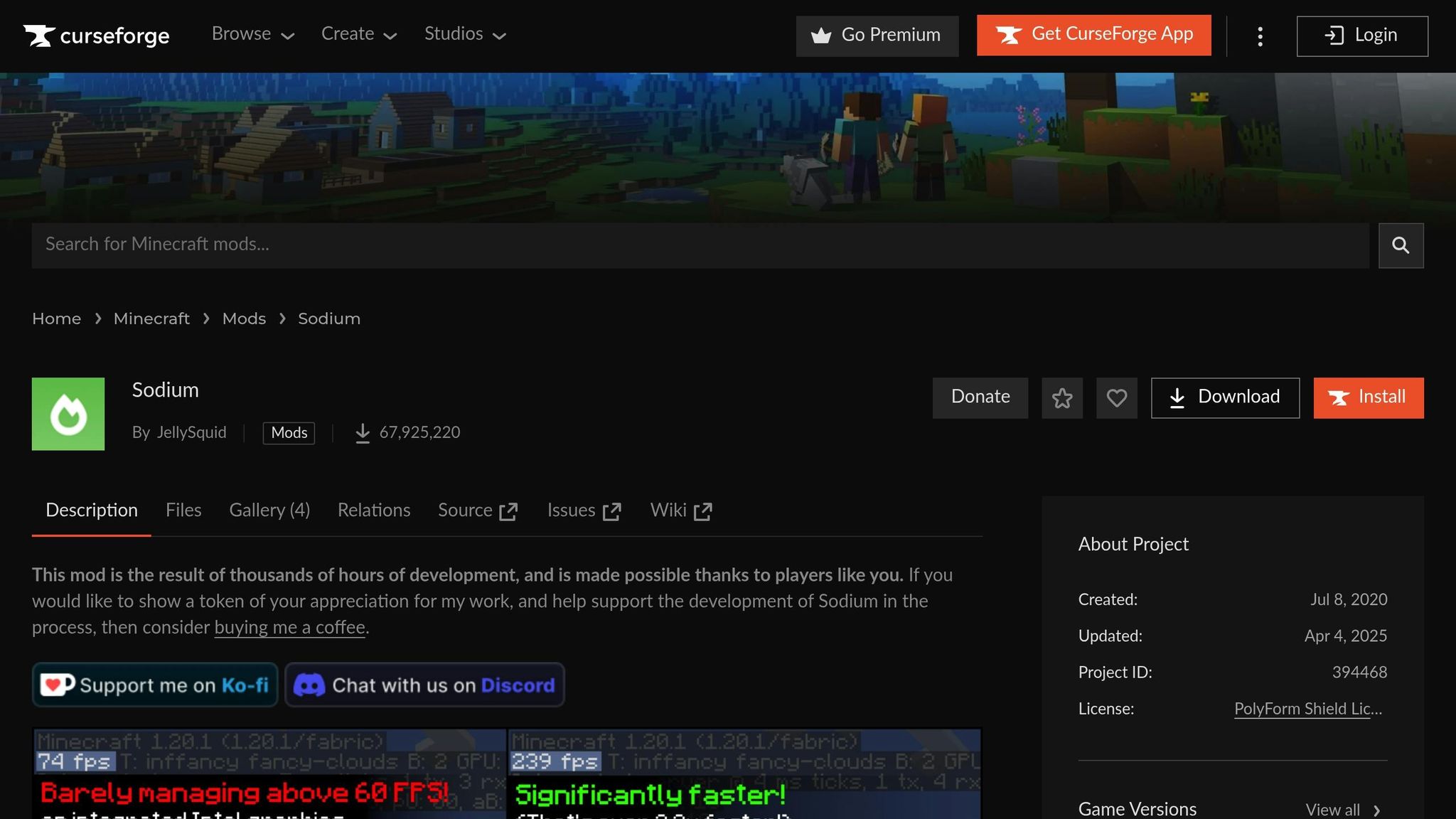Click Support me on Ko-fi badge
This screenshot has height=819, width=1456.
point(155,685)
